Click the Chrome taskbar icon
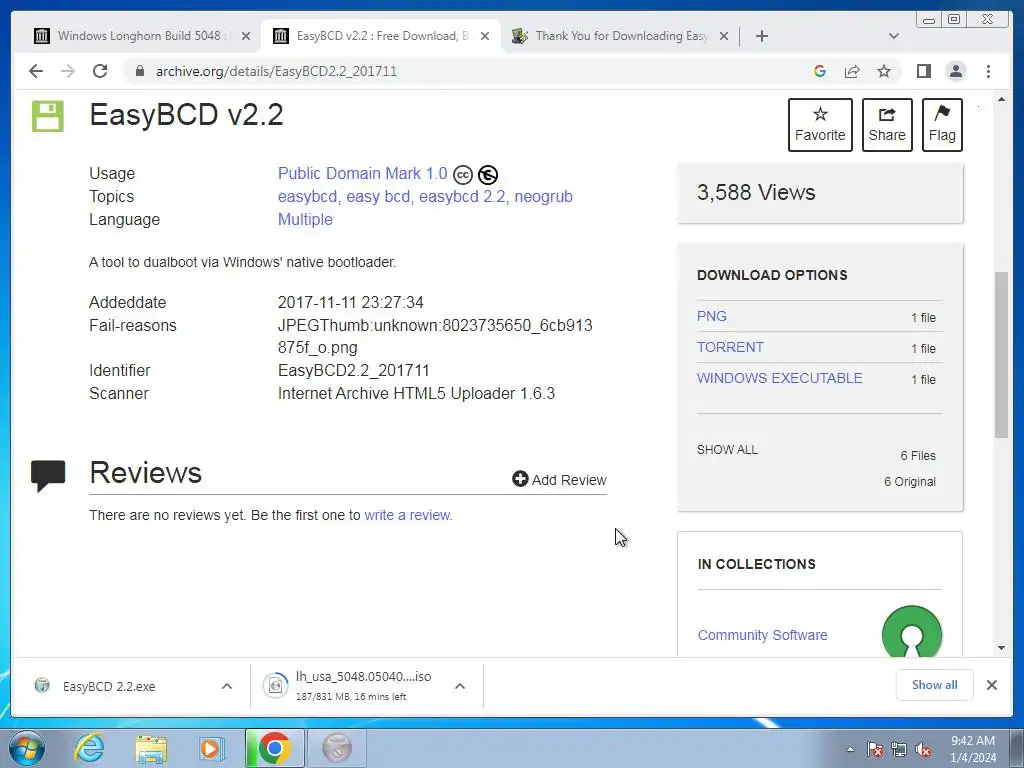Screen dimensions: 1024x768 (274, 748)
